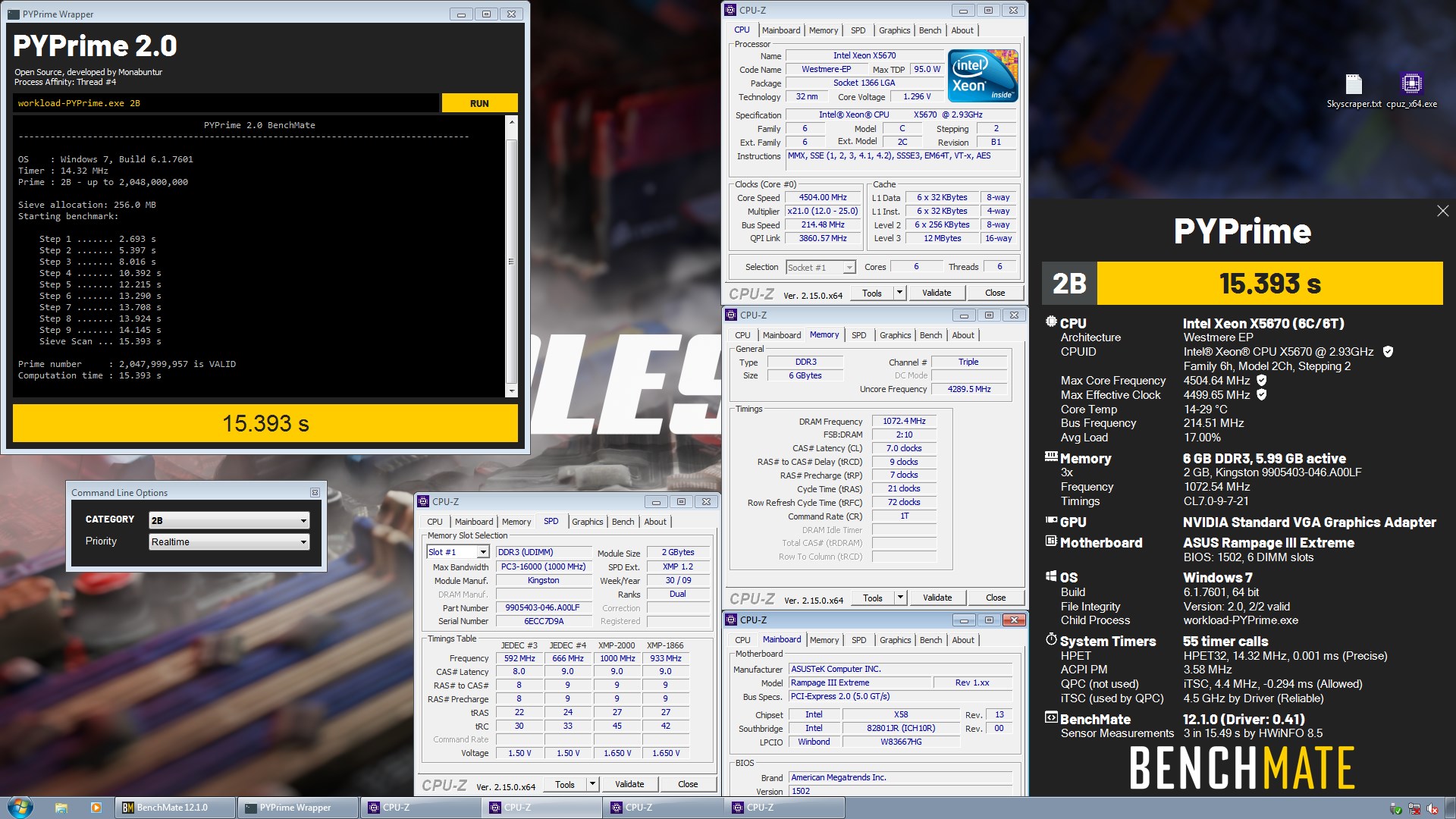Click the System Timers clock icon
The image size is (1456, 819).
[1051, 640]
